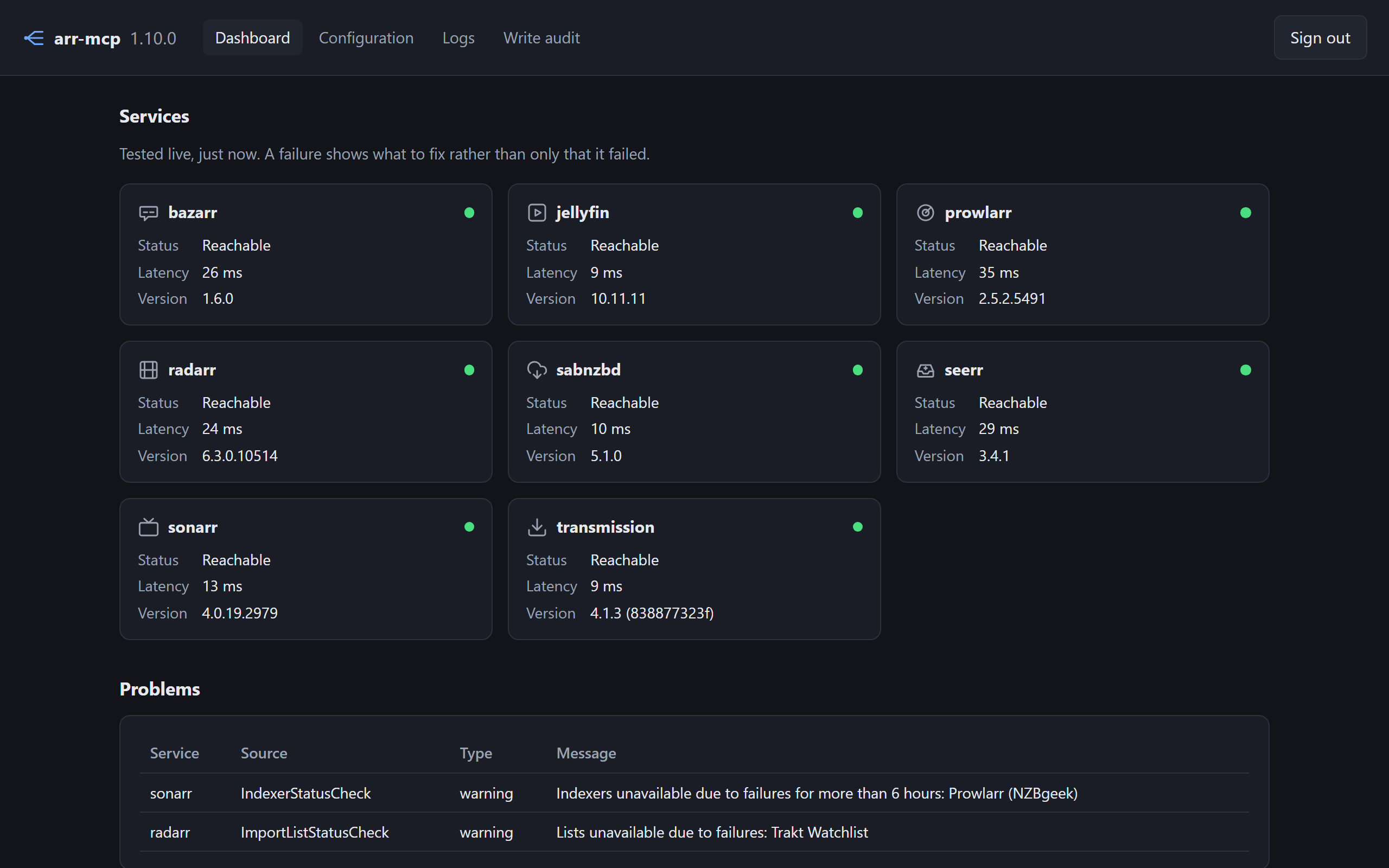Click sabnzbd's green status dot

pos(857,371)
